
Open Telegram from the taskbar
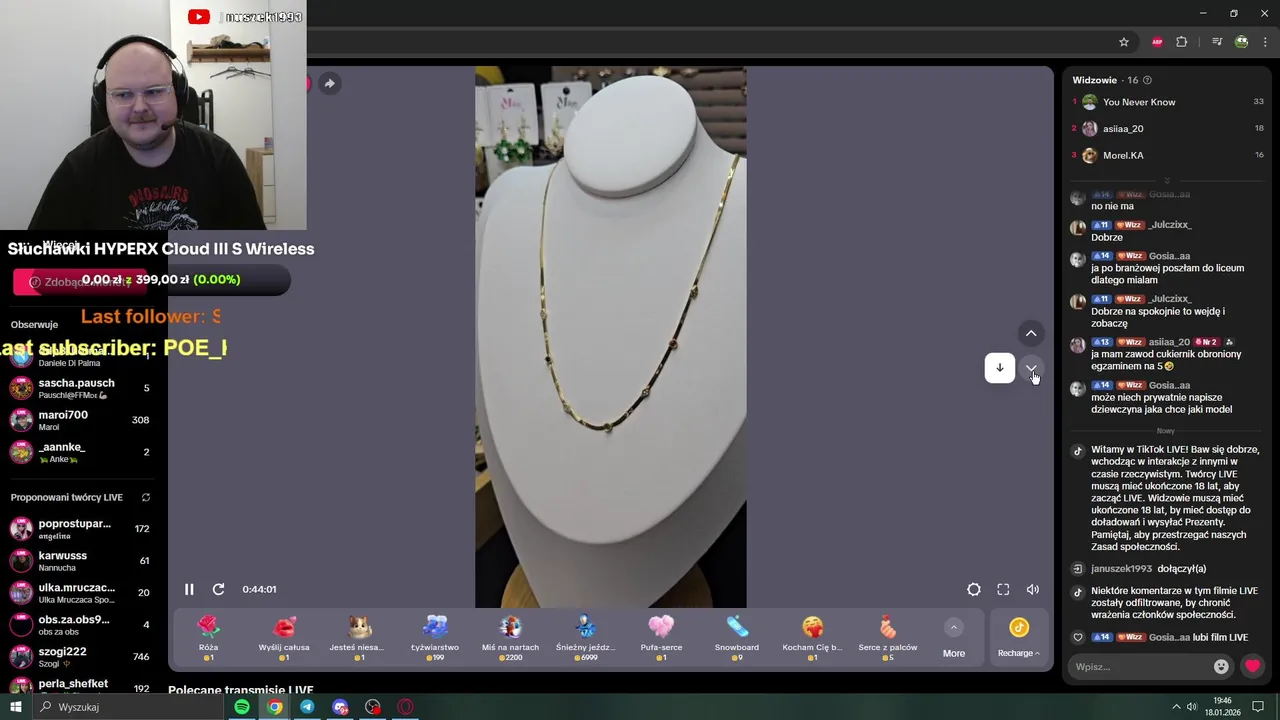click(307, 707)
